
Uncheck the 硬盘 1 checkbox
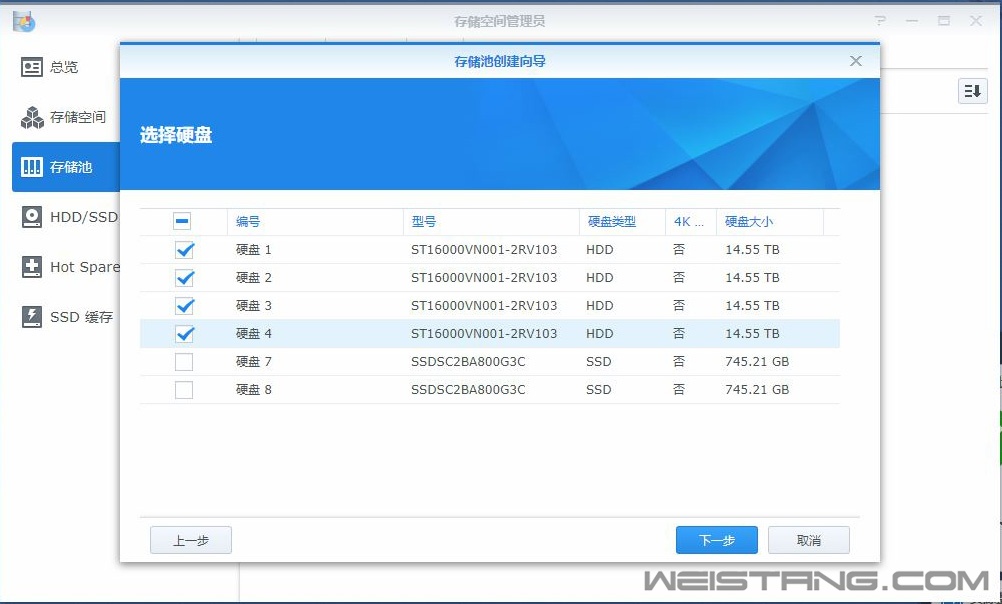(x=184, y=249)
